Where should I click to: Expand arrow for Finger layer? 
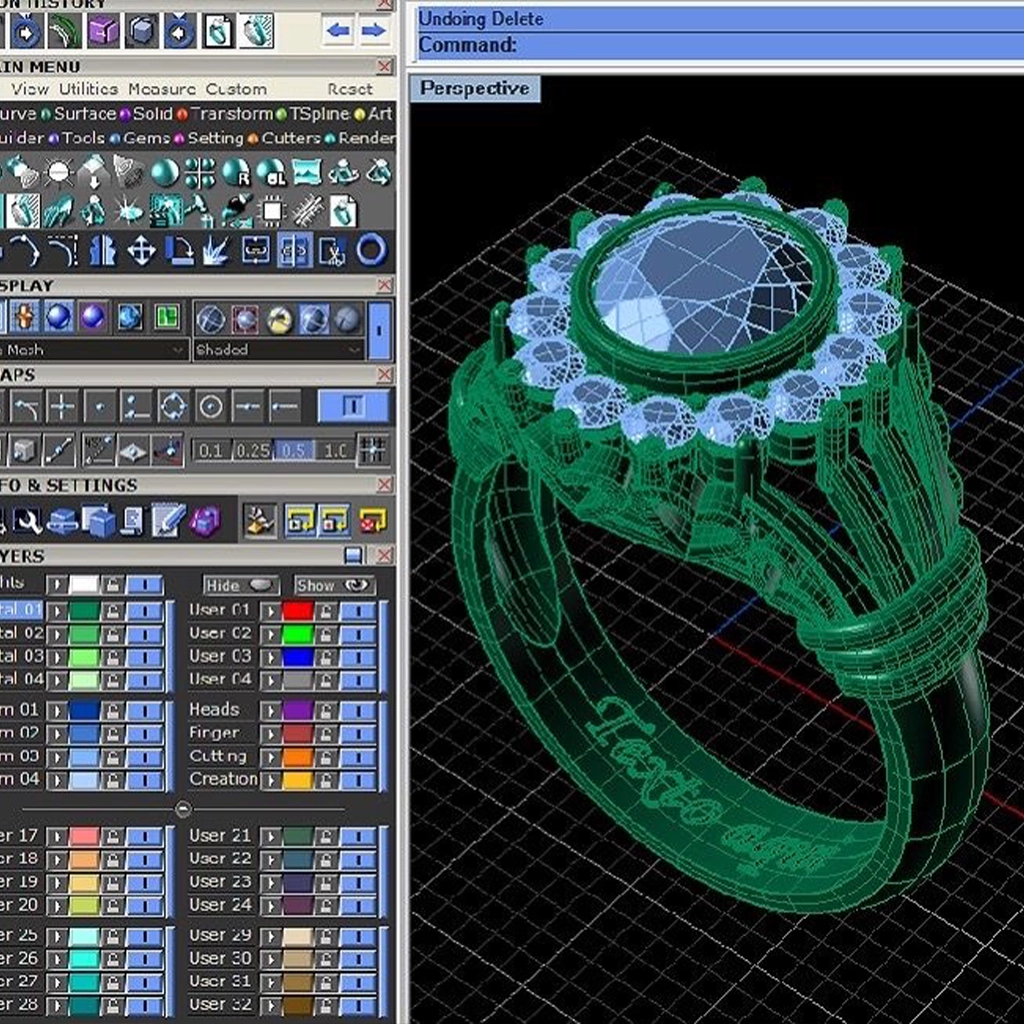click(x=270, y=734)
